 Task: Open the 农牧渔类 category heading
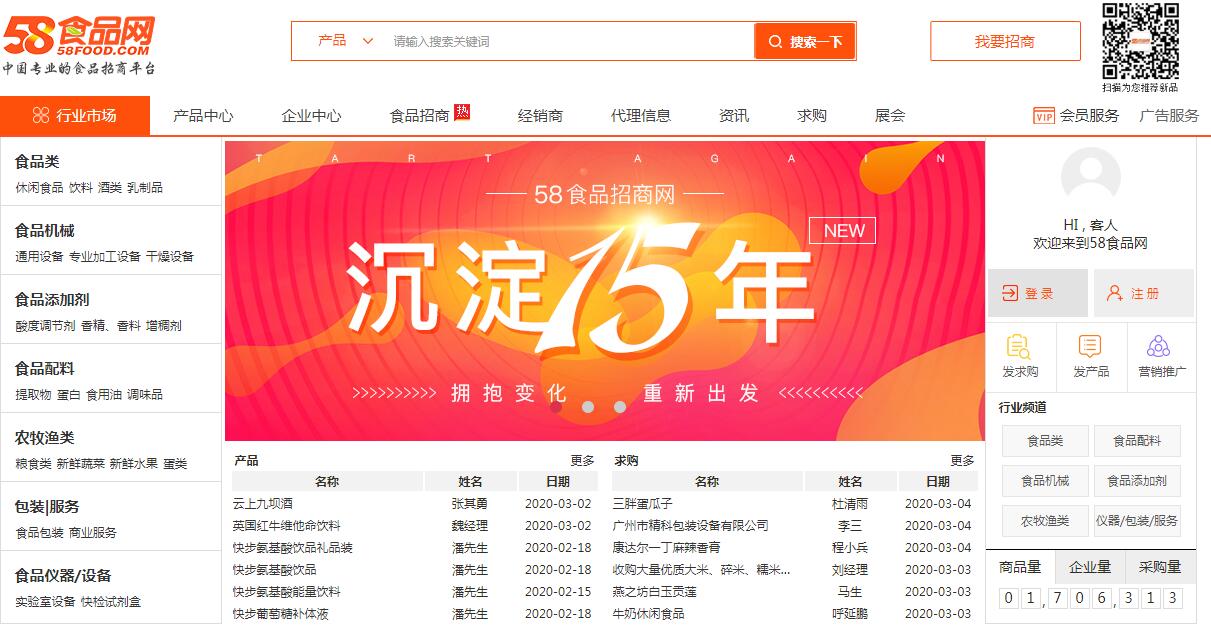click(x=44, y=438)
